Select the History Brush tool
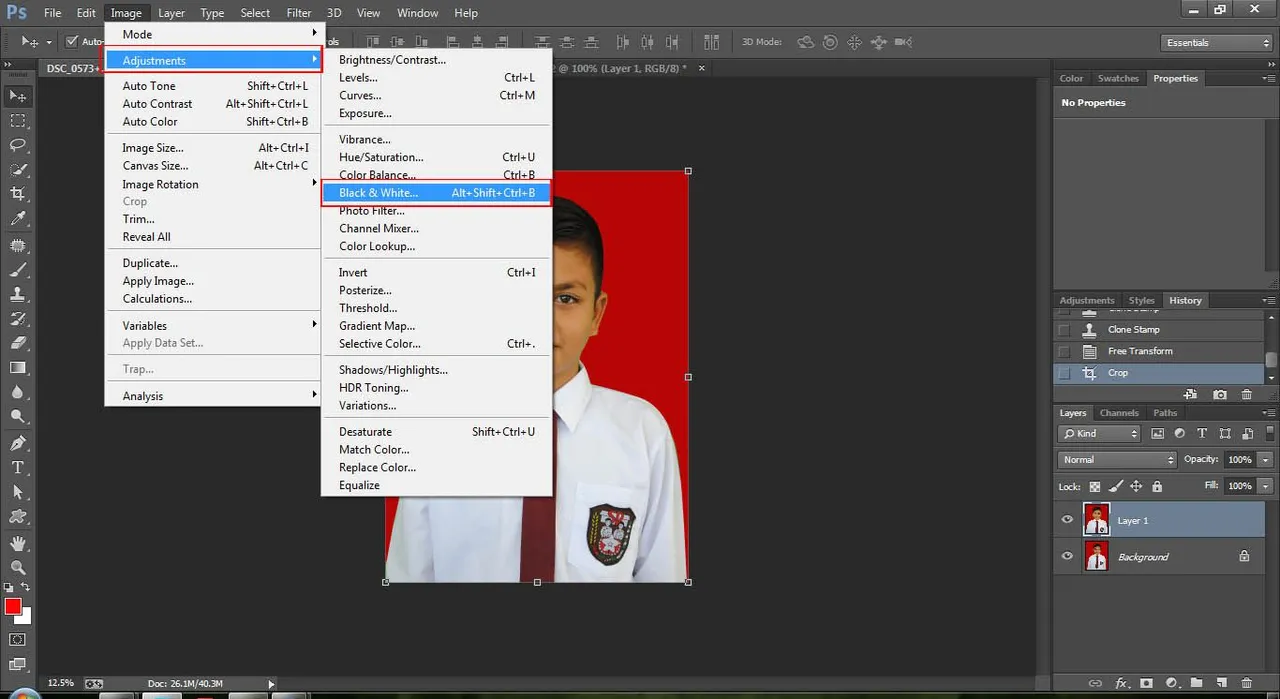The image size is (1280, 699). point(18,318)
